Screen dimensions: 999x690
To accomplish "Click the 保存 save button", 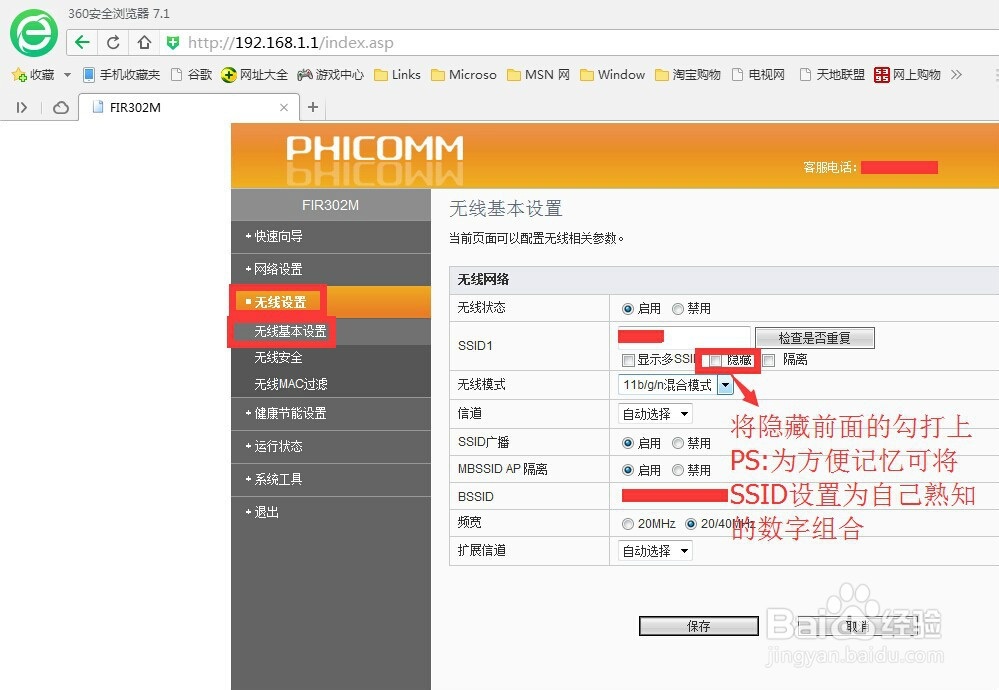I will (697, 625).
